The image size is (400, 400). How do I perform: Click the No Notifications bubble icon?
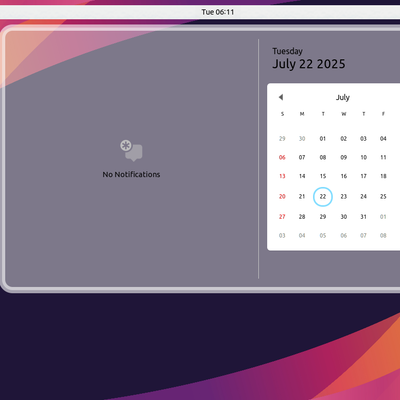[131, 150]
